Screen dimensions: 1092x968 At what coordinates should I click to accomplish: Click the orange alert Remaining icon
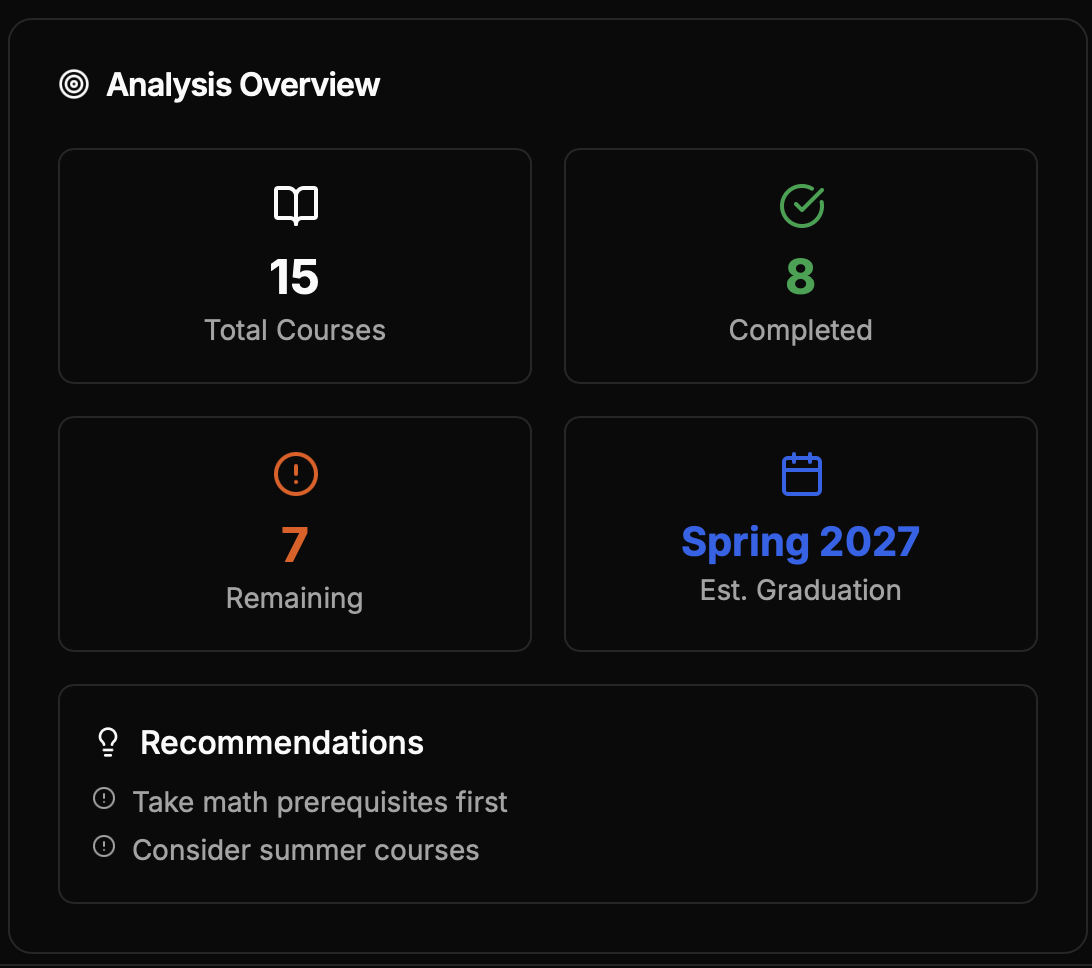(295, 473)
